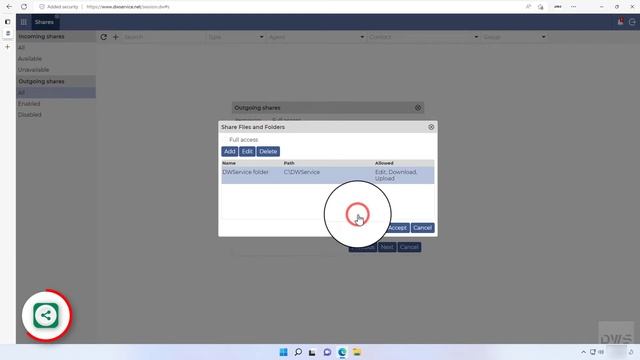
Task: Open the DWService apps grid menu
Action: [x=24, y=22]
